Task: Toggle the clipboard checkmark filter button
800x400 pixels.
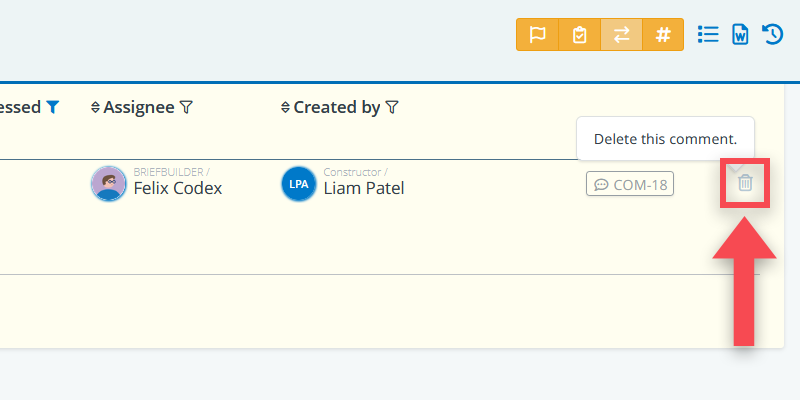Action: [579, 34]
